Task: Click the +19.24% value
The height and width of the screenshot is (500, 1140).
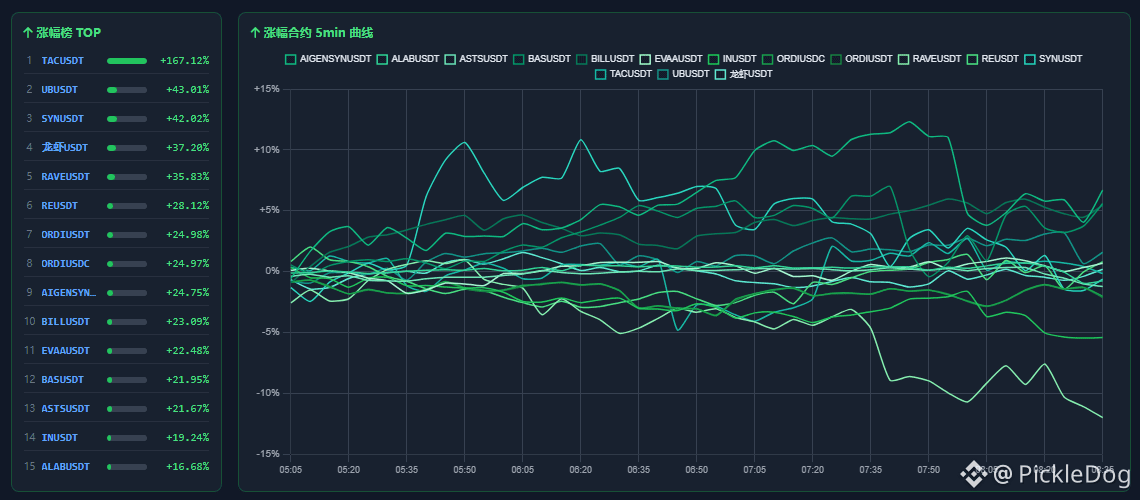Action: click(x=188, y=438)
